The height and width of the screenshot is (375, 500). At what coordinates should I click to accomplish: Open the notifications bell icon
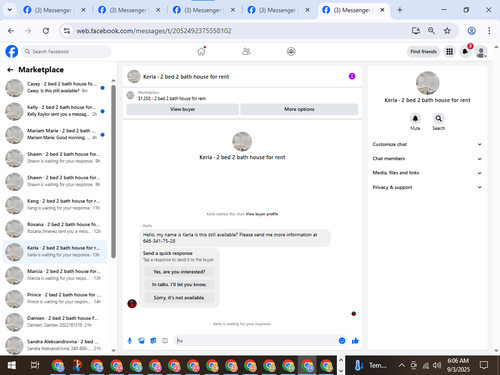click(465, 51)
